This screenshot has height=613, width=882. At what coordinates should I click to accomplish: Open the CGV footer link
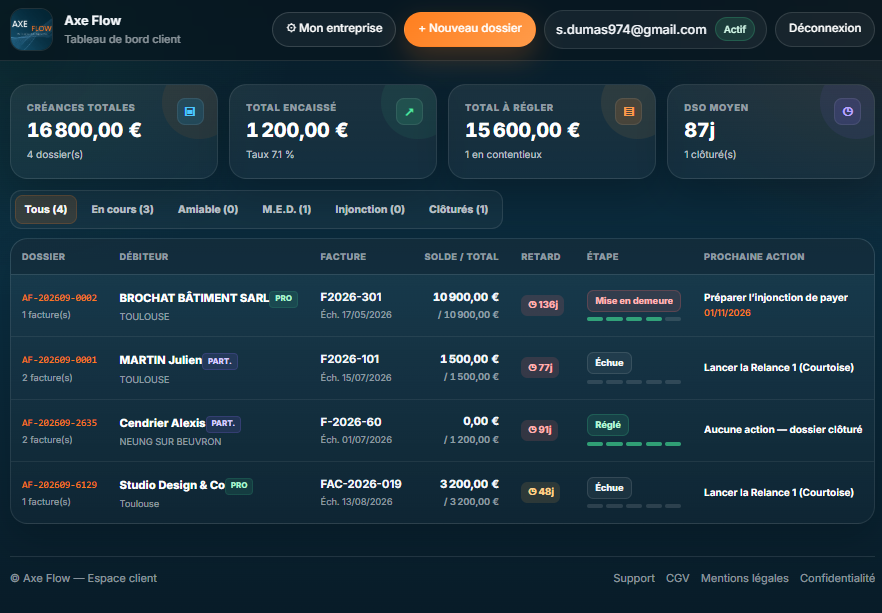click(678, 578)
